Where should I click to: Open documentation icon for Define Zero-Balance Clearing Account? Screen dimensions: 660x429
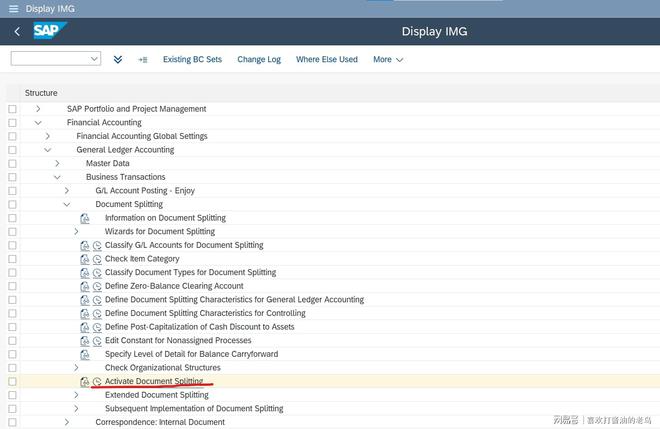(x=85, y=286)
